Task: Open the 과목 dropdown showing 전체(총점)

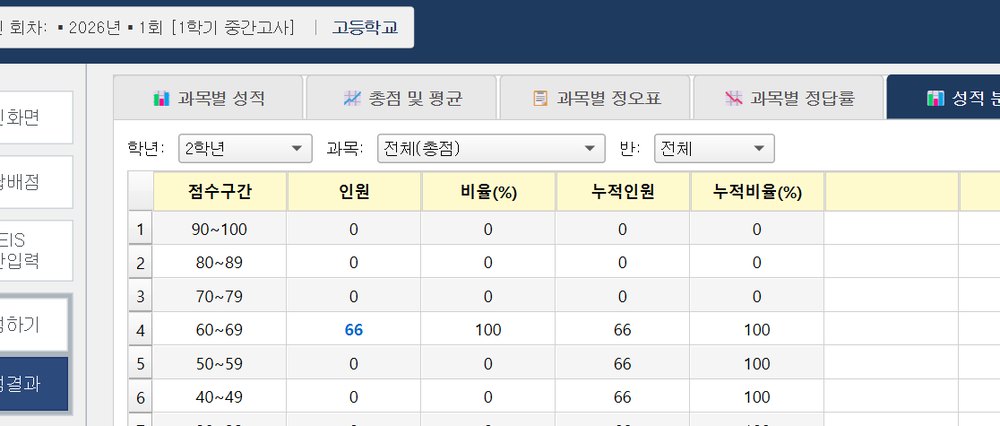Action: pyautogui.click(x=491, y=149)
